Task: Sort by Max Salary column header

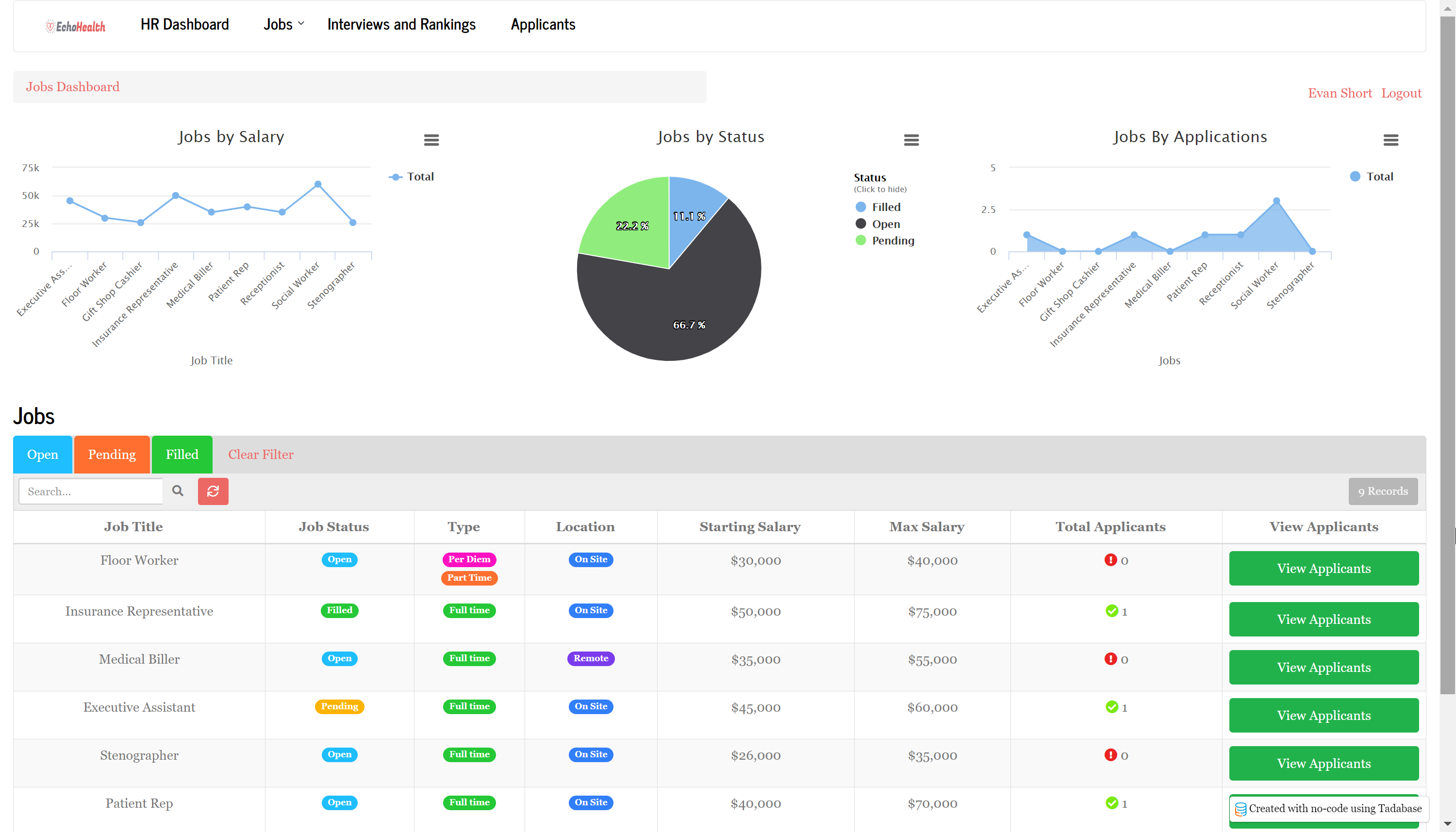Action: pos(927,527)
